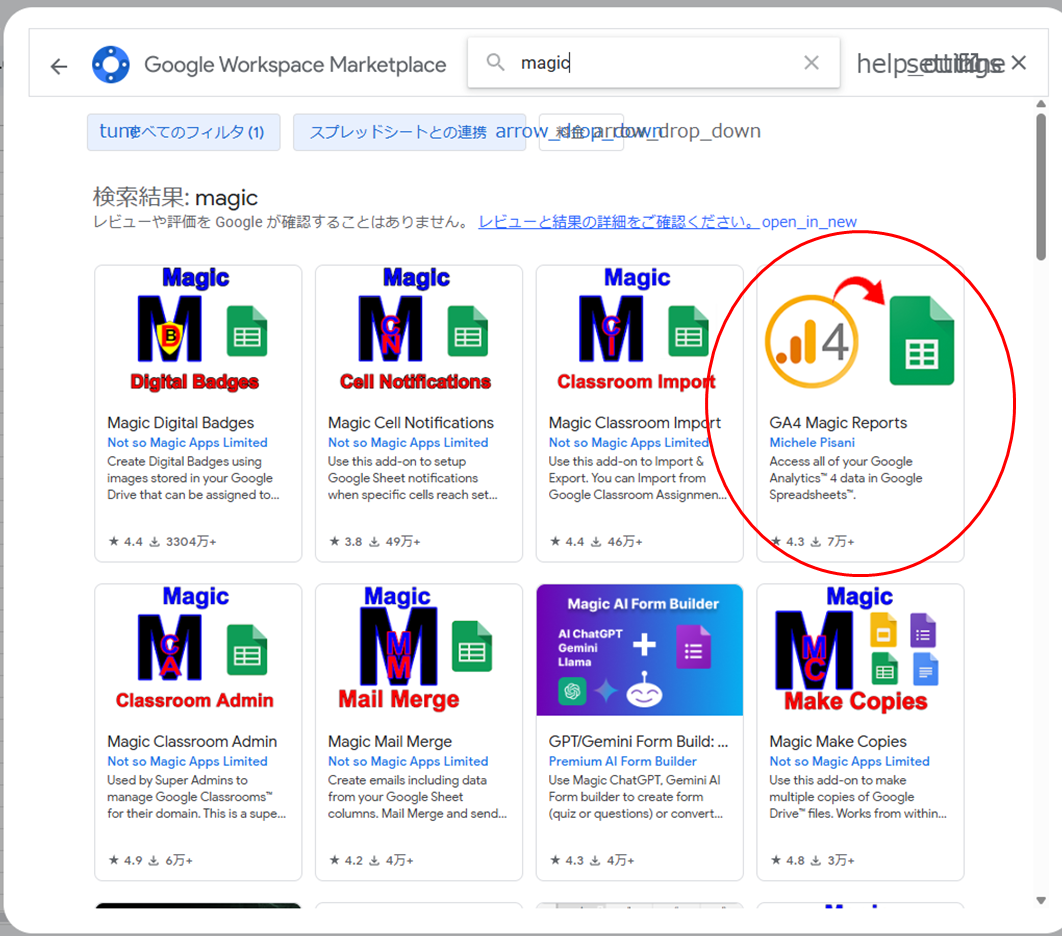Open the Premium AI Form Builder link
1062x936 pixels.
click(622, 761)
